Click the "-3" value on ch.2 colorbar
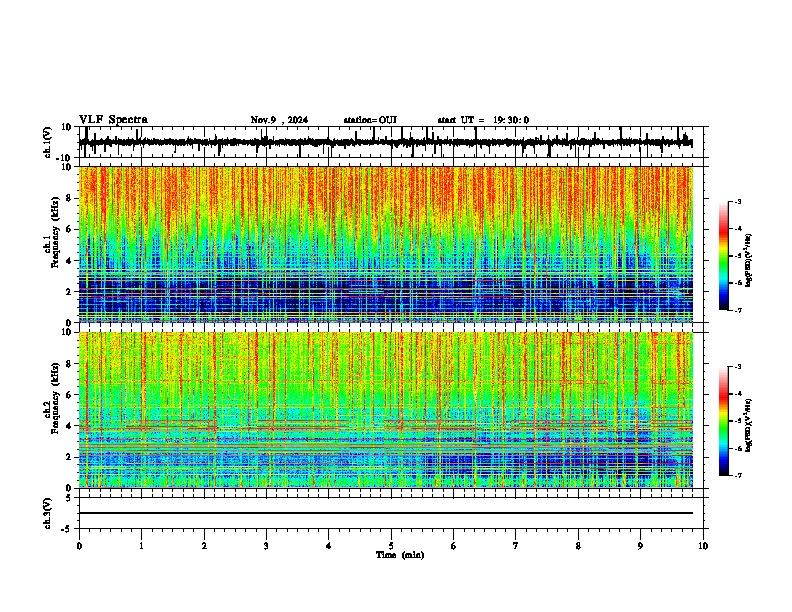The width and height of the screenshot is (792, 612). coord(737,367)
